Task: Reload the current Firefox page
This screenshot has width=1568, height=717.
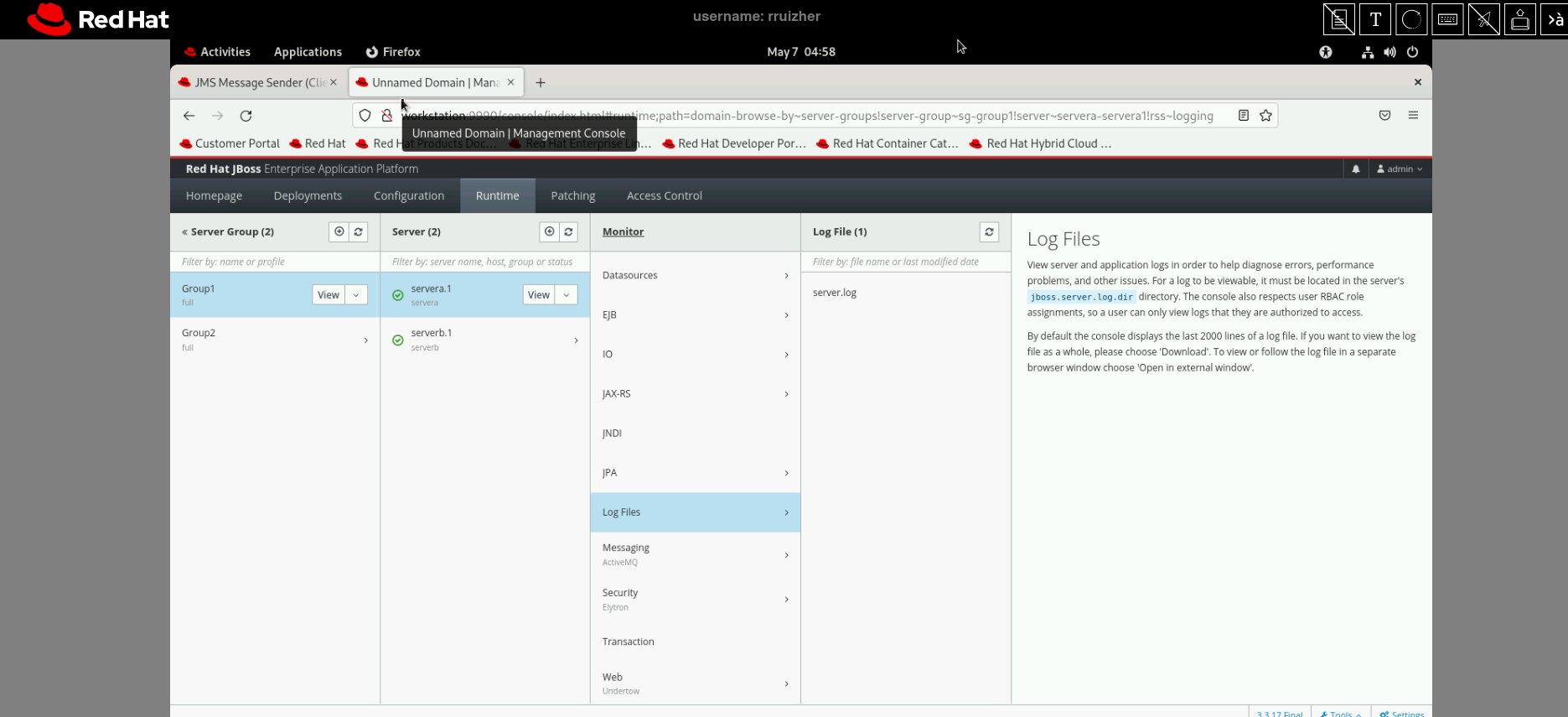Action: point(246,116)
